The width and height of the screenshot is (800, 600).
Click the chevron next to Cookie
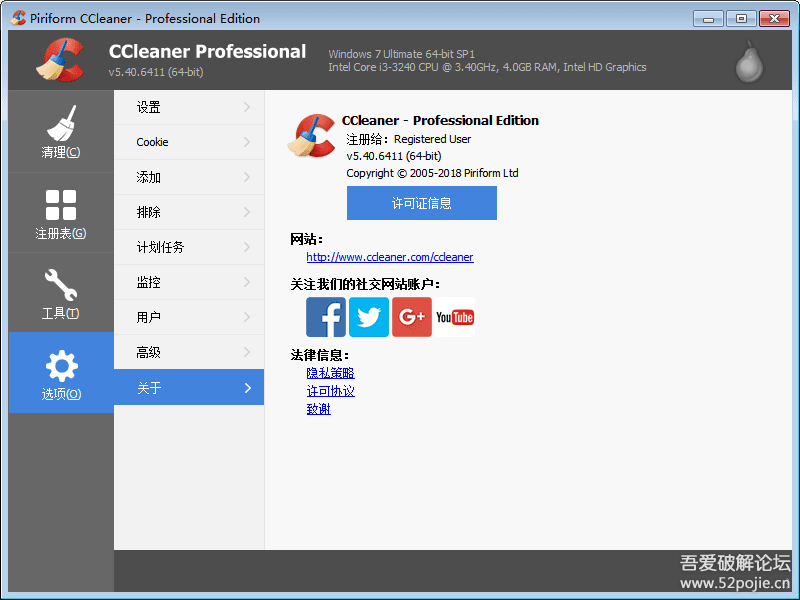coord(247,142)
